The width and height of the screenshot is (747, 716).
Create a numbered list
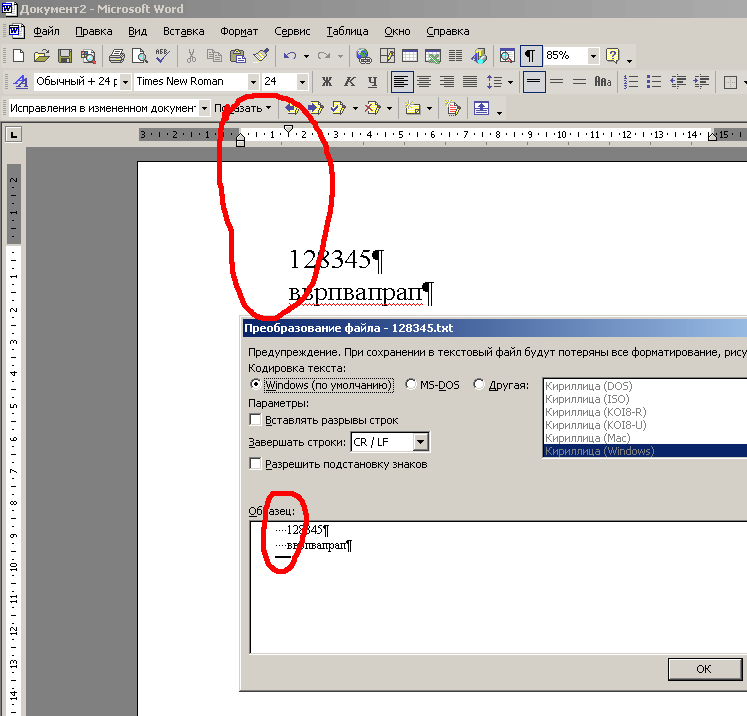(x=631, y=81)
